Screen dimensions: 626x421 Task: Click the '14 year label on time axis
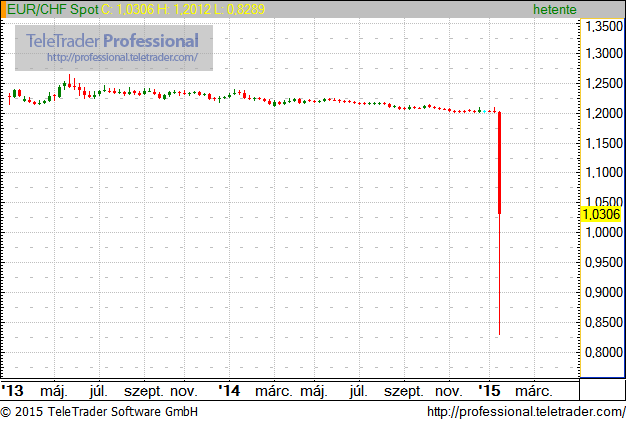click(x=229, y=391)
